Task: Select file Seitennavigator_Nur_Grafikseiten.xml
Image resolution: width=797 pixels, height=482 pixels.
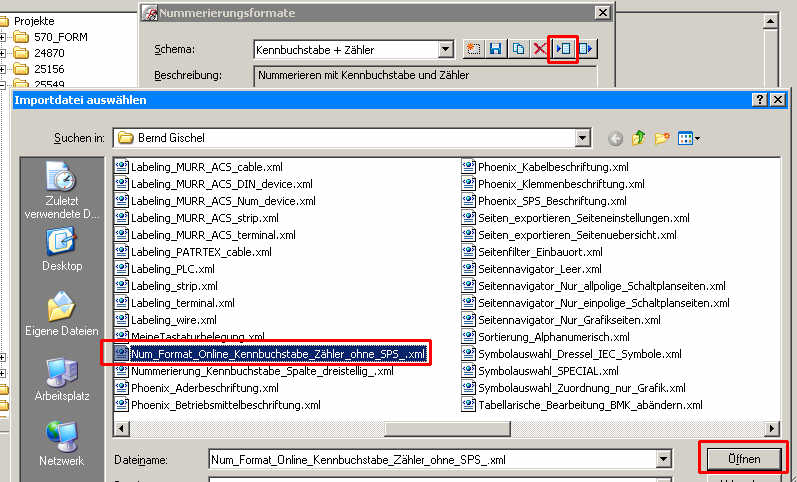Action: coord(561,320)
